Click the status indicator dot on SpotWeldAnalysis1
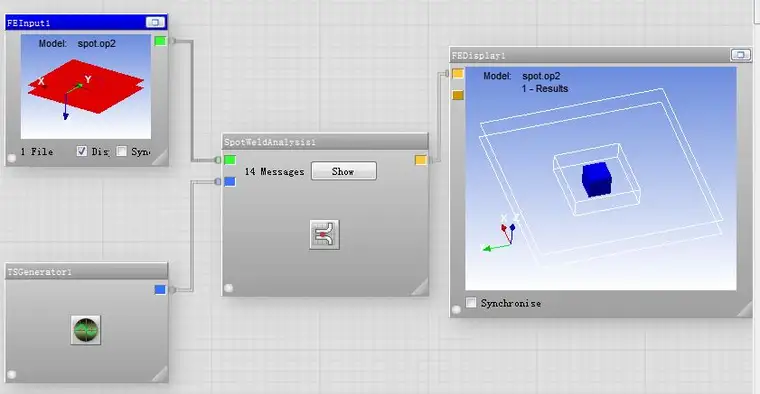760x394 pixels. click(x=229, y=288)
